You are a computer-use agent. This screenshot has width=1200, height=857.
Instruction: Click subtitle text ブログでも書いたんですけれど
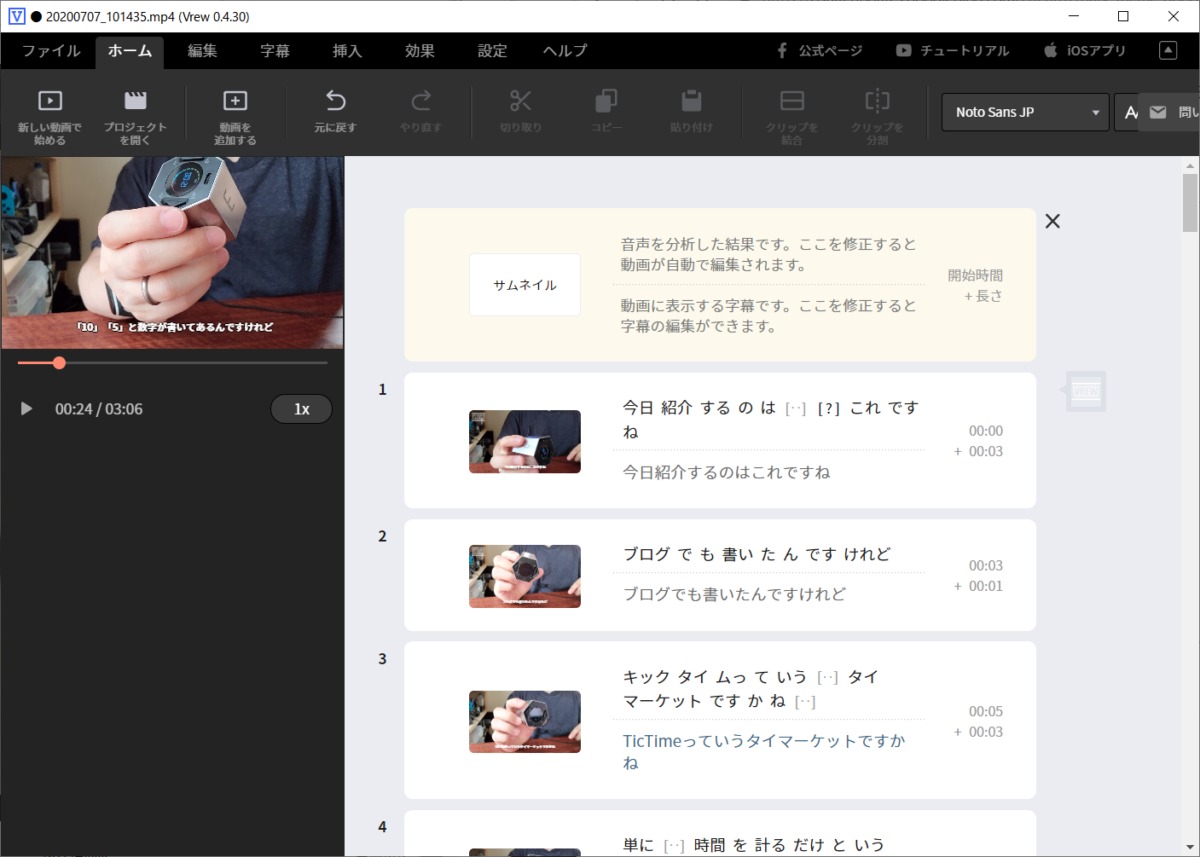[x=735, y=594]
